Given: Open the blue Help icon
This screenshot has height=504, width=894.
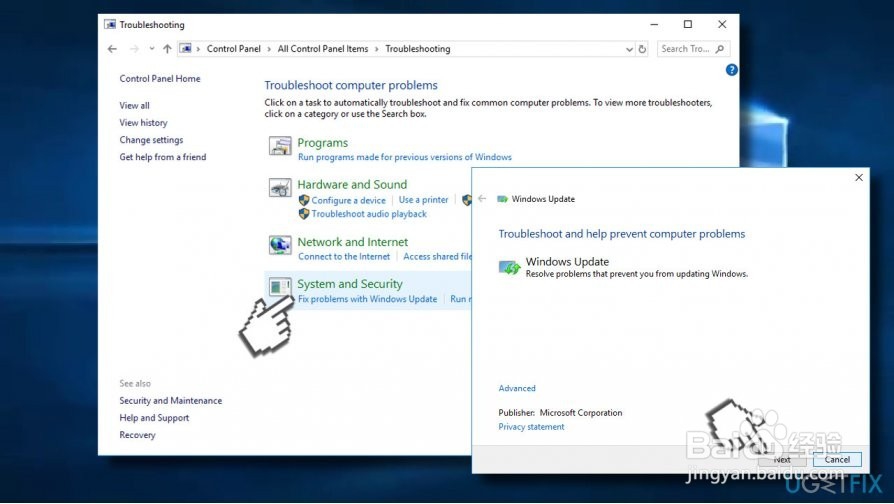Looking at the screenshot, I should point(732,70).
